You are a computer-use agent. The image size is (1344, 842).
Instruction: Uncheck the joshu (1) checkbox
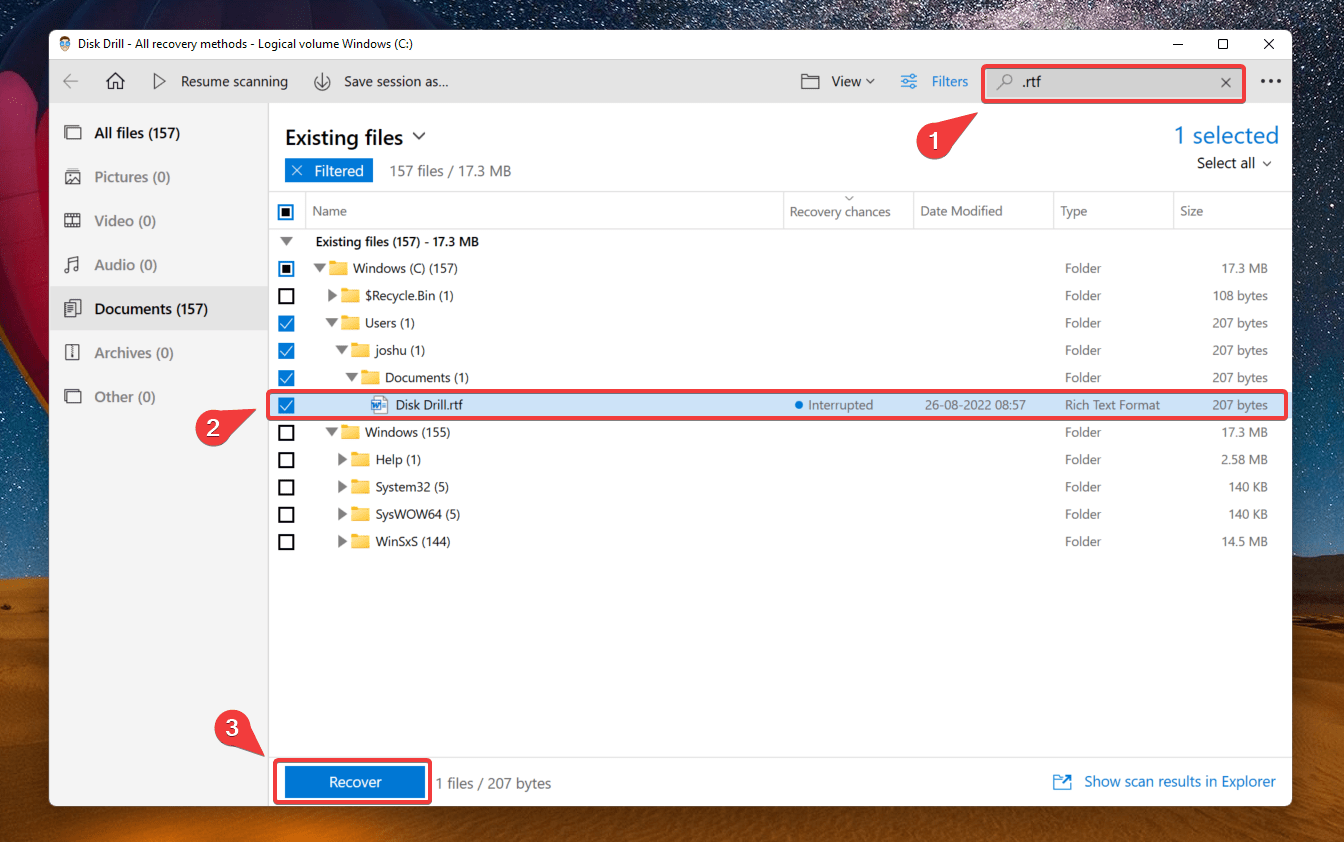pos(286,351)
